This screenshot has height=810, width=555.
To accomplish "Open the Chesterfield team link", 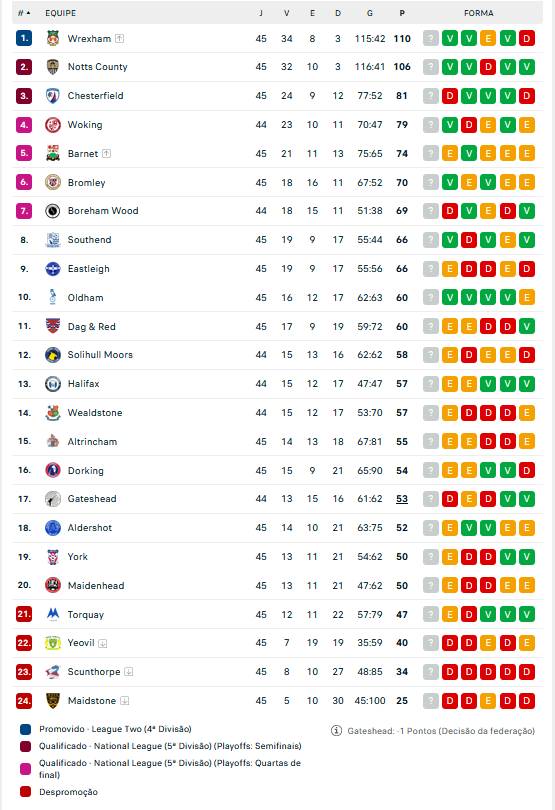I will tap(96, 96).
